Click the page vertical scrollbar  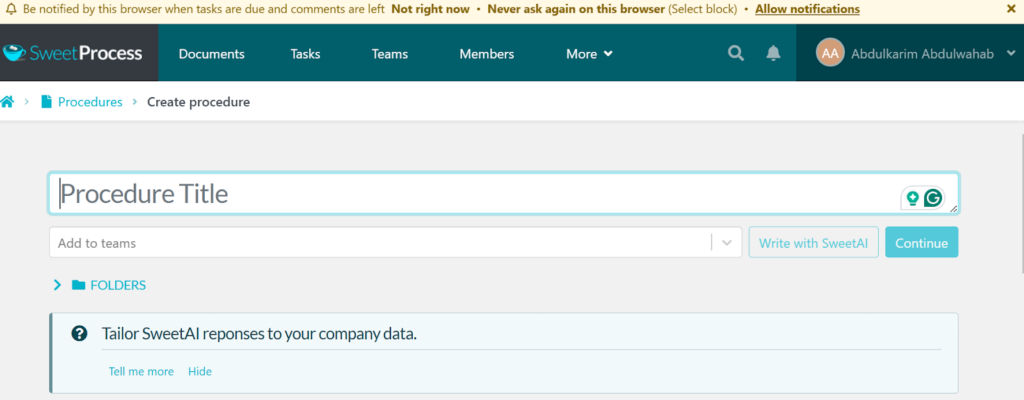pyautogui.click(x=1021, y=203)
